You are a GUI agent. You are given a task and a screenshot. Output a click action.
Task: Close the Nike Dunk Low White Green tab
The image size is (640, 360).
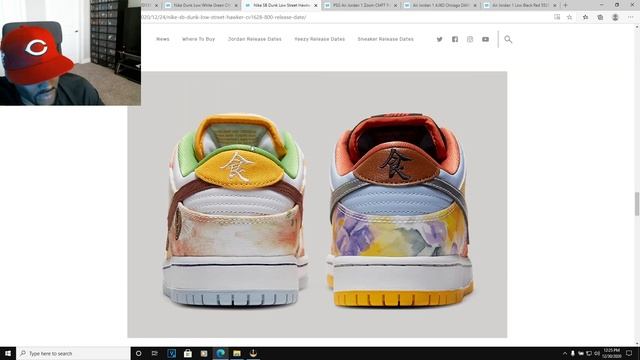coord(236,5)
